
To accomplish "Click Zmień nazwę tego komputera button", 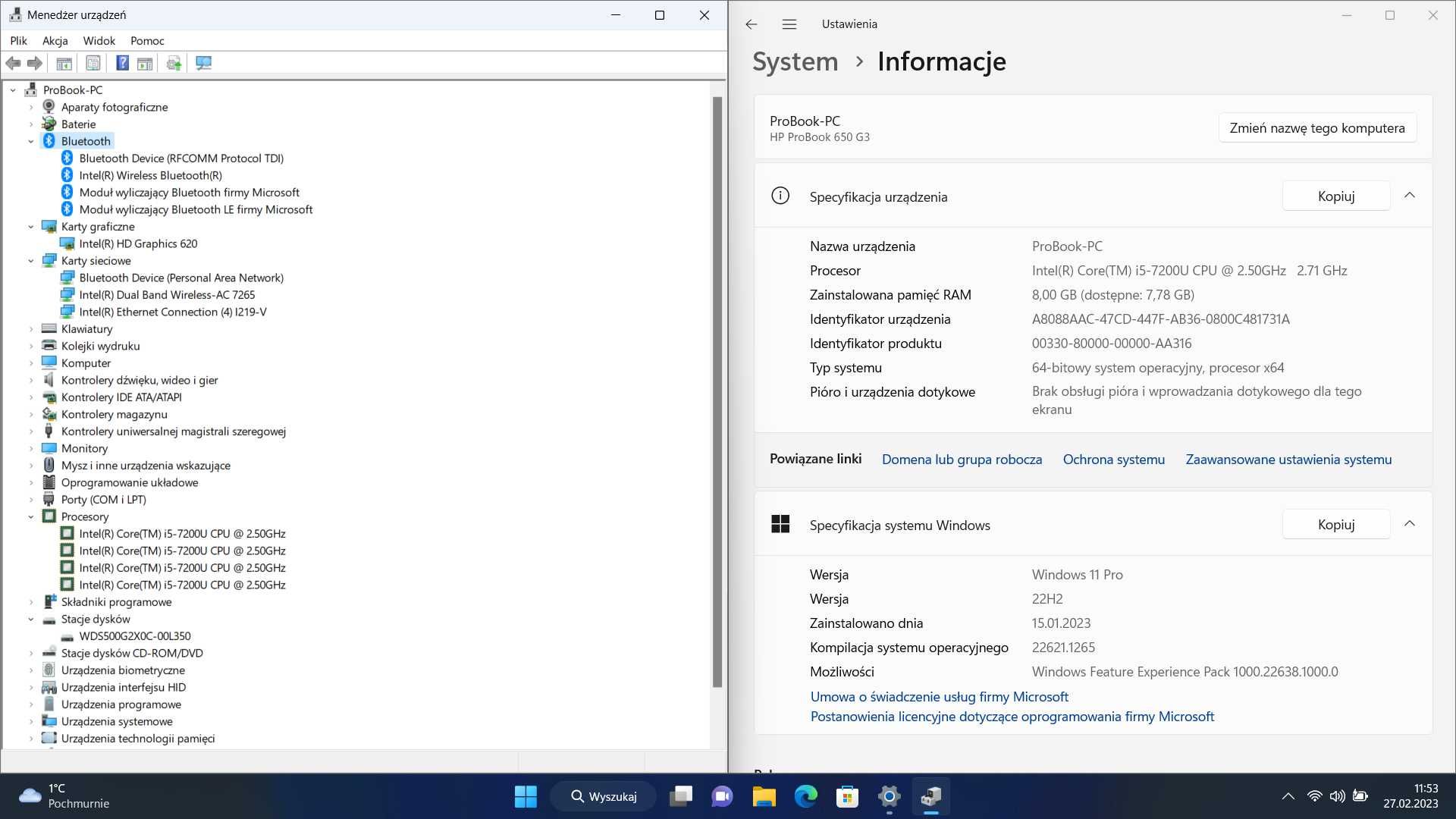I will pos(1317,128).
